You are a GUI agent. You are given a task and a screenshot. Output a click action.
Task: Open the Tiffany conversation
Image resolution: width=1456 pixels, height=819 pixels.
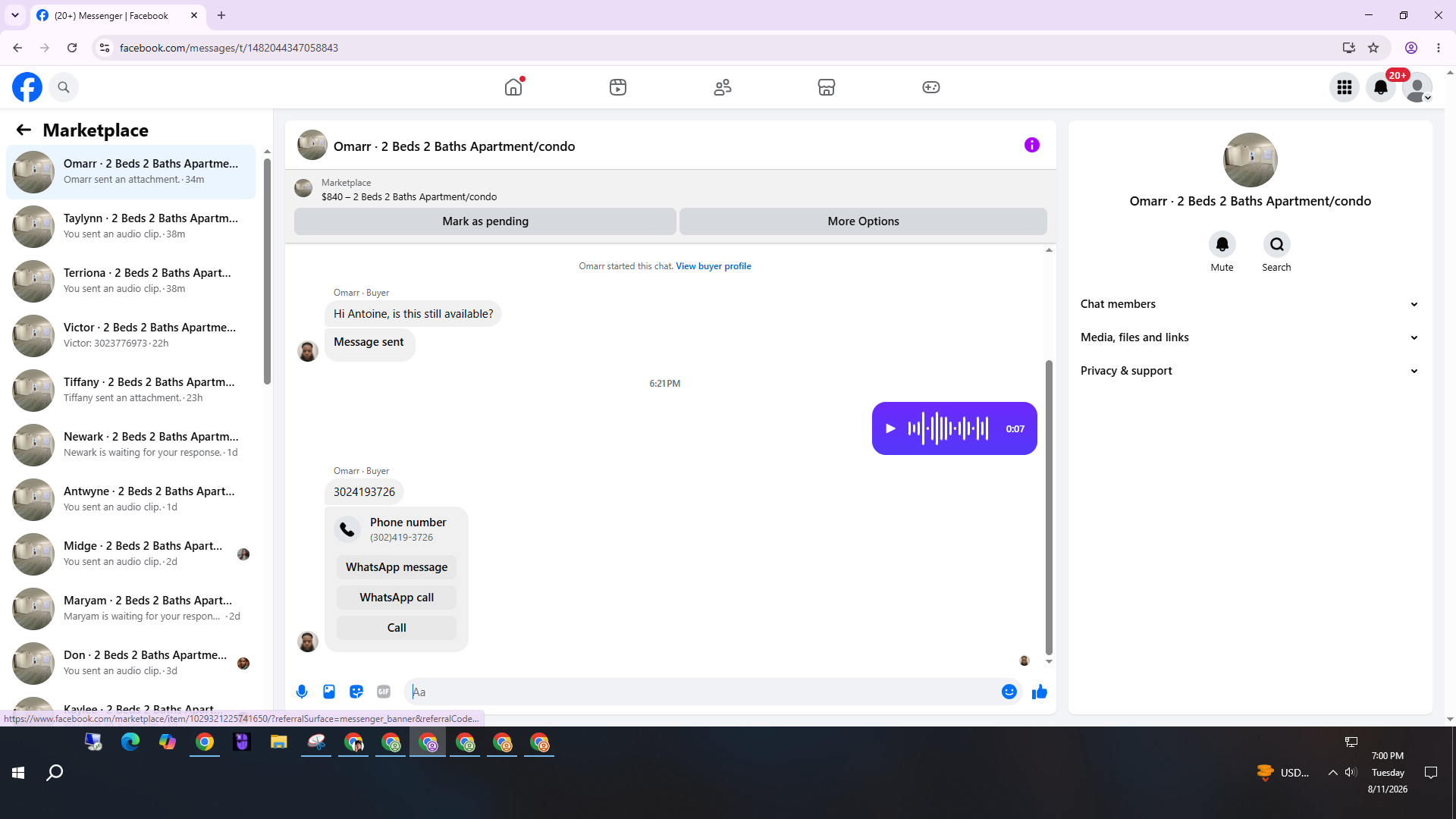click(x=131, y=390)
